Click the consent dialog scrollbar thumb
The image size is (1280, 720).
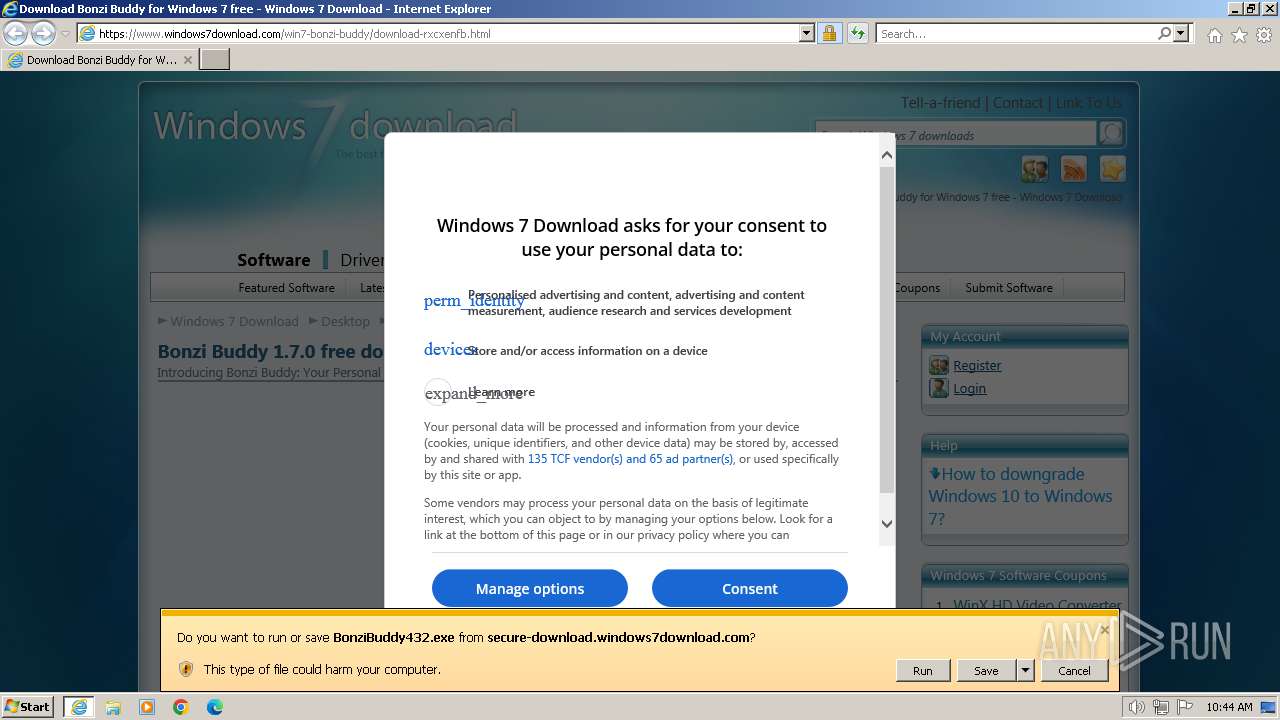(x=887, y=330)
